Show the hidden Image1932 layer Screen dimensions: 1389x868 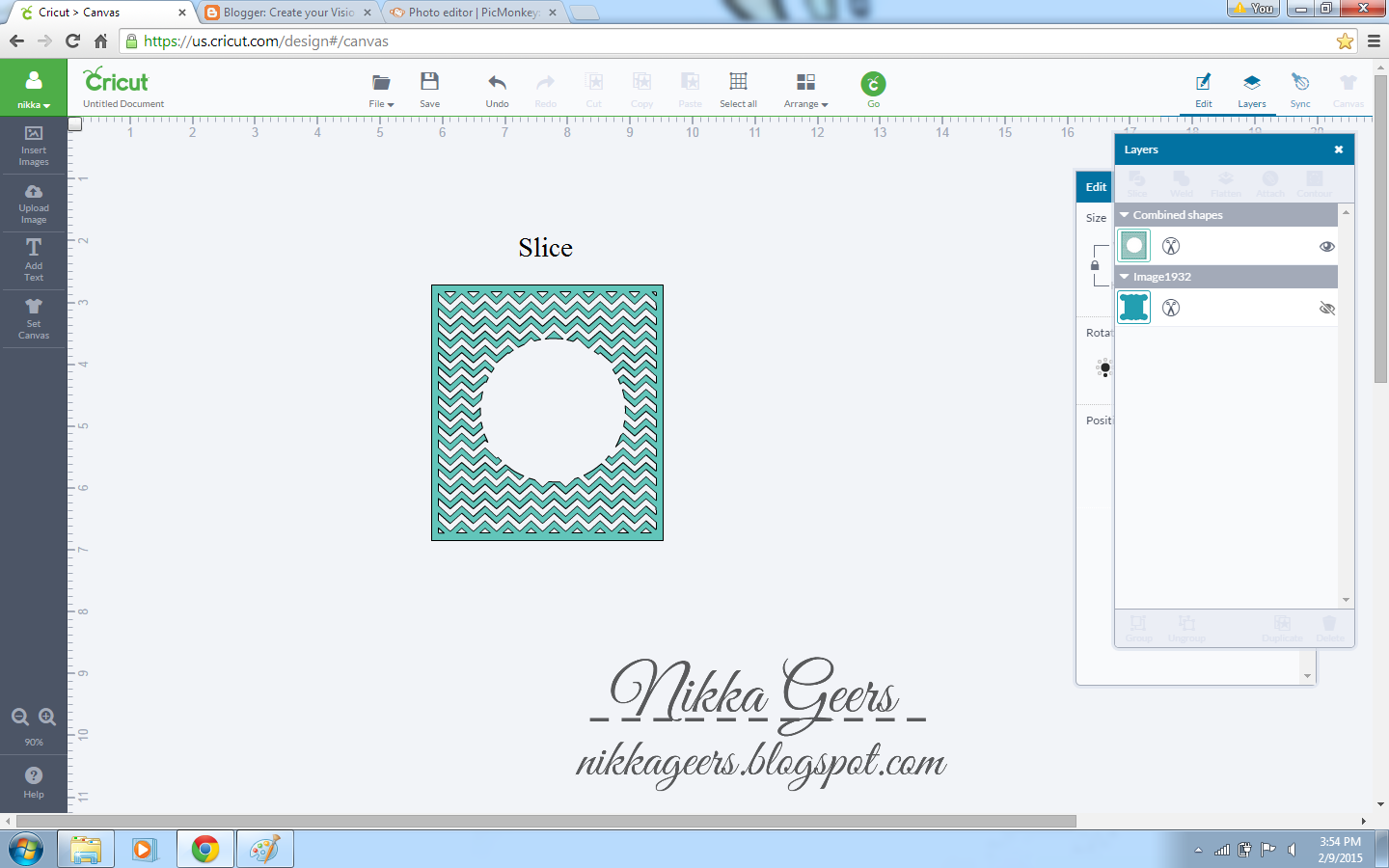pos(1327,308)
